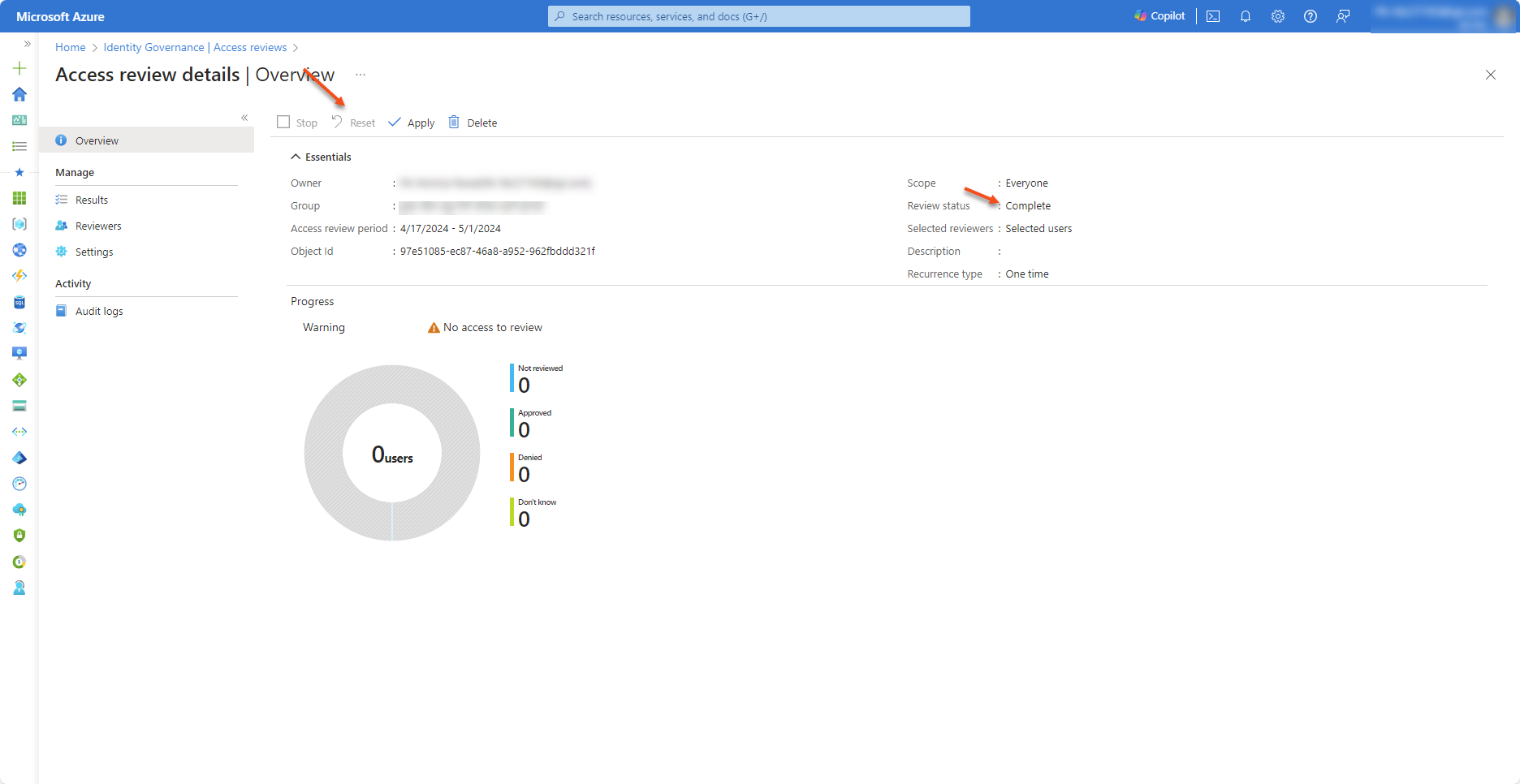Click the Scope value Everyone
This screenshot has height=784, width=1520.
coord(1026,183)
